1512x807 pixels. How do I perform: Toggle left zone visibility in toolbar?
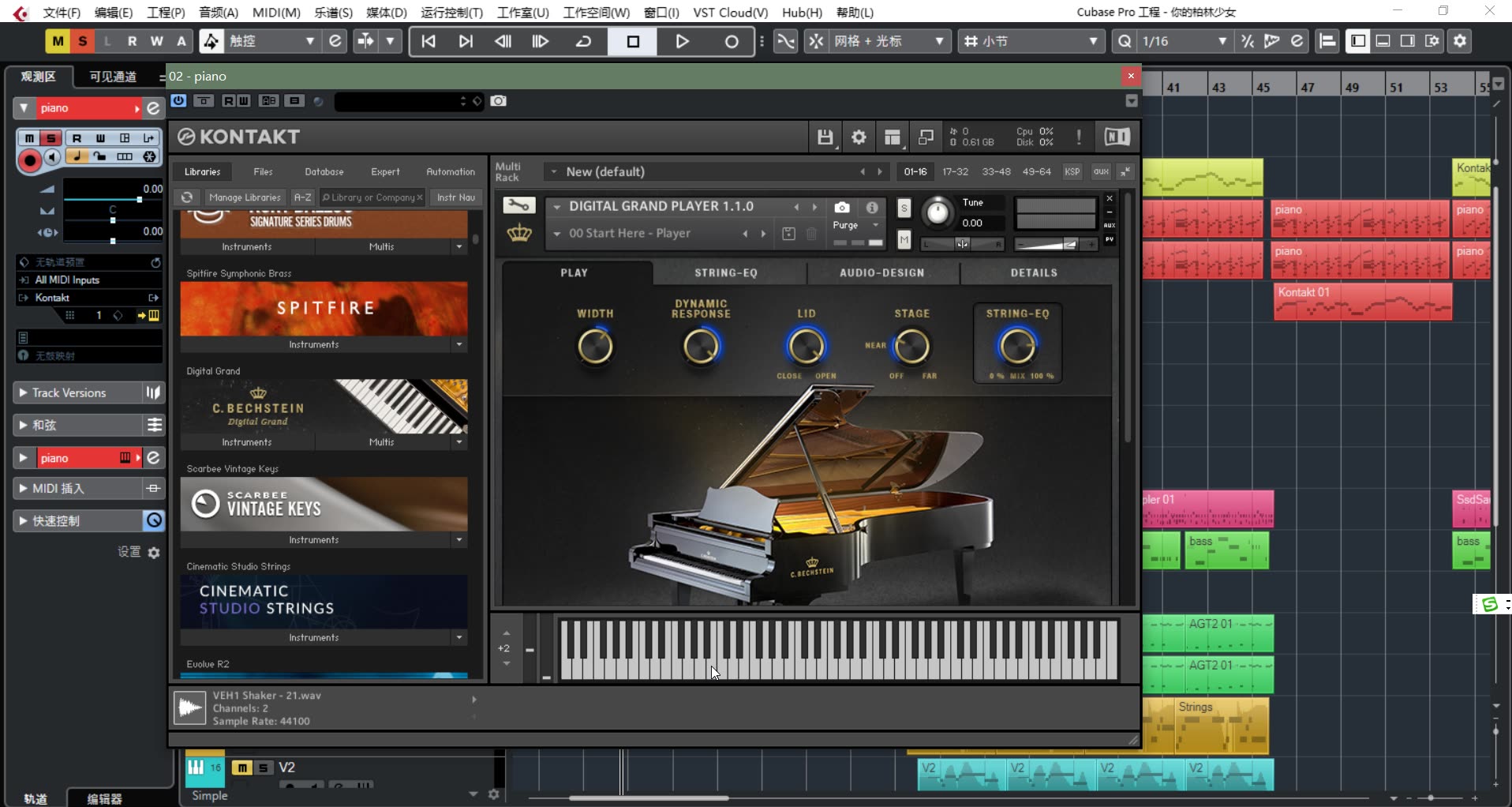(1358, 41)
